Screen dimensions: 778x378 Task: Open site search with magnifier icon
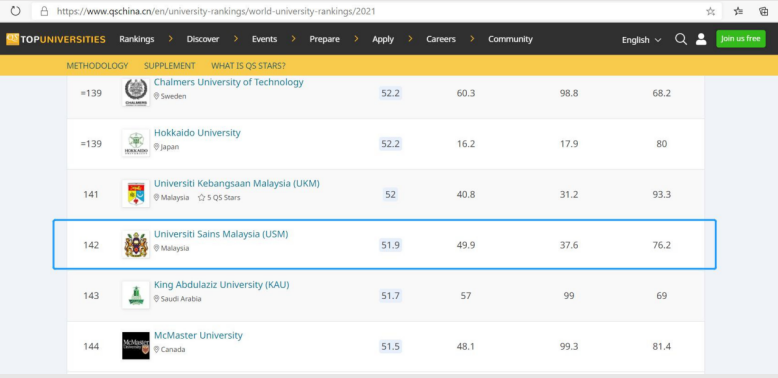[x=681, y=39]
